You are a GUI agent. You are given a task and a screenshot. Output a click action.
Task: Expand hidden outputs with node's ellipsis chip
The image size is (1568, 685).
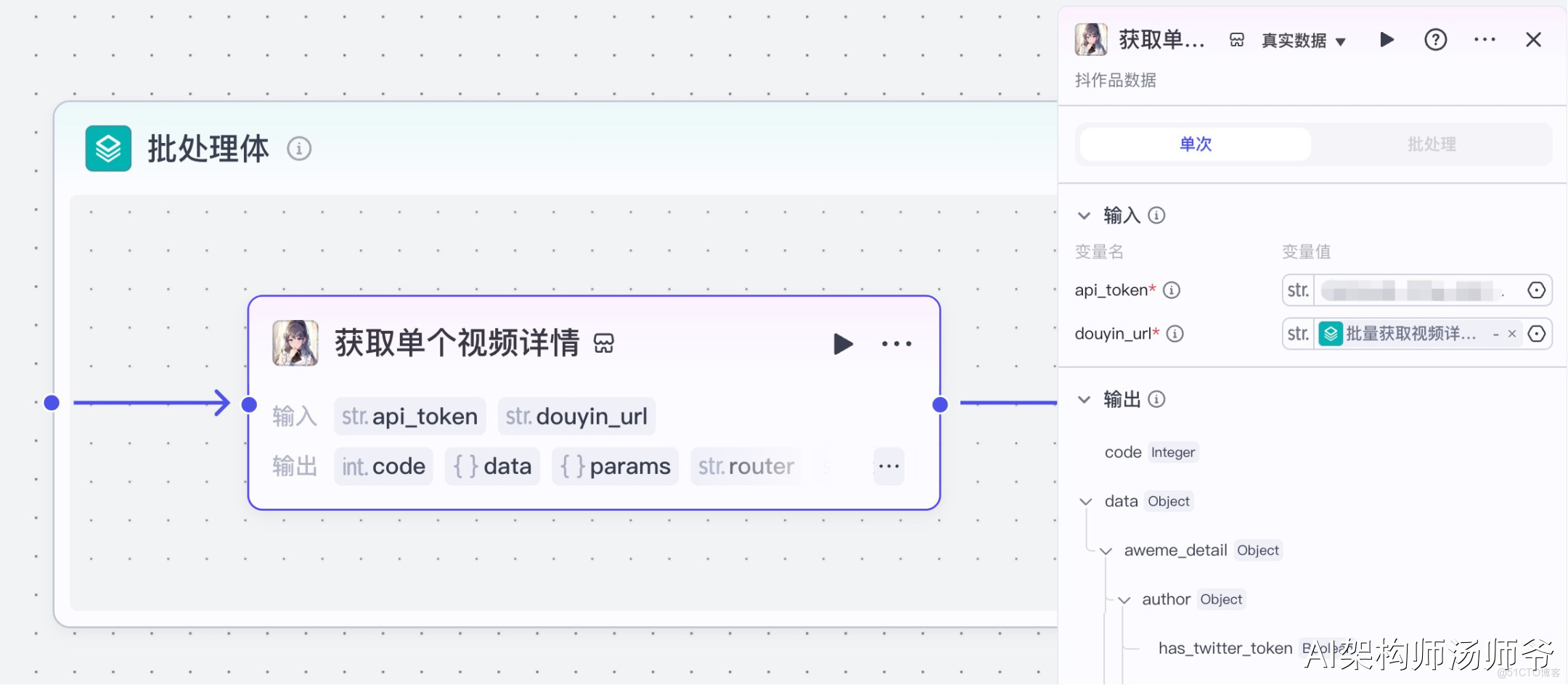889,467
